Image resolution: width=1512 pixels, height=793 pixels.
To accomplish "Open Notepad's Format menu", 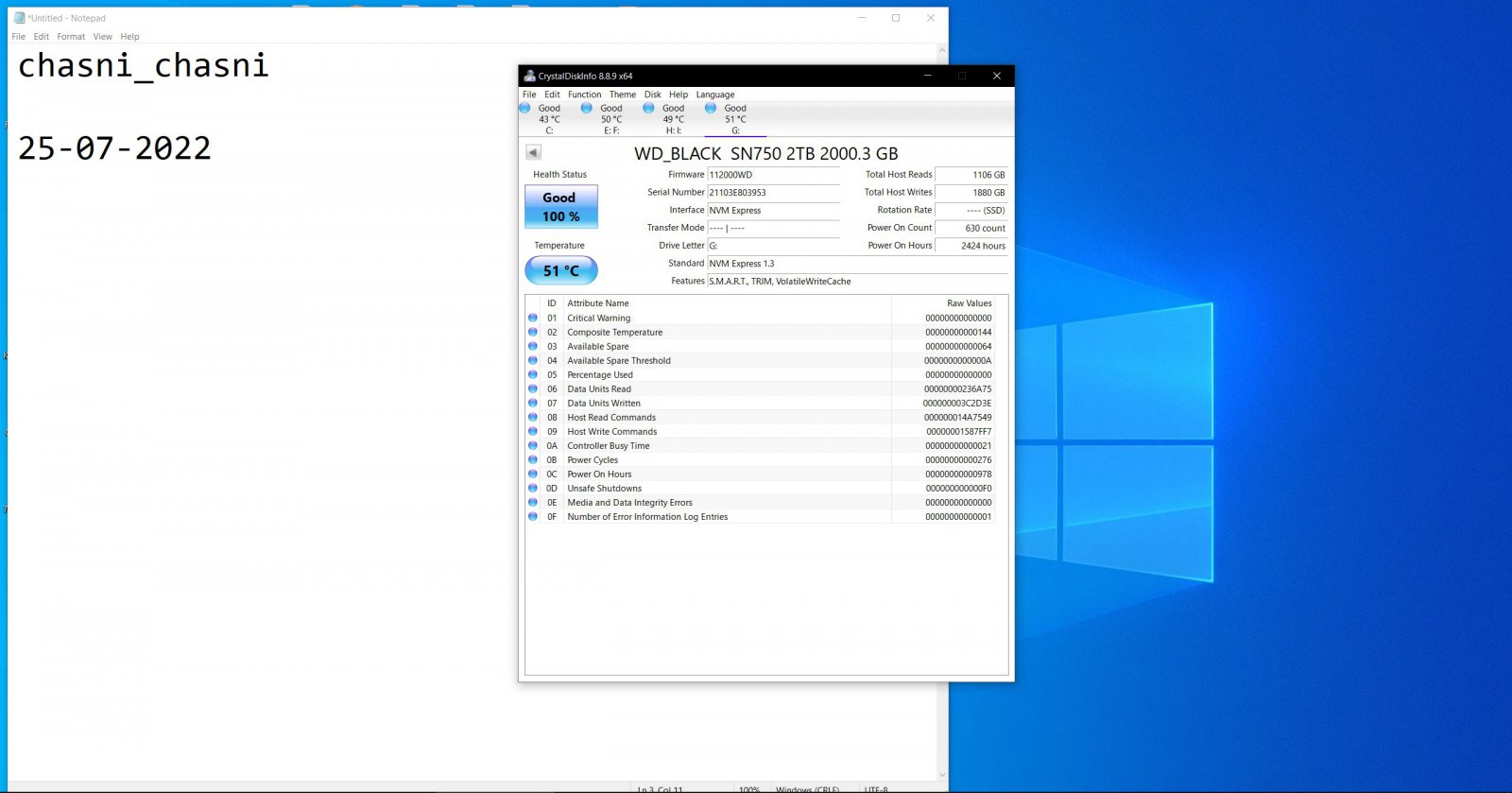I will point(71,37).
